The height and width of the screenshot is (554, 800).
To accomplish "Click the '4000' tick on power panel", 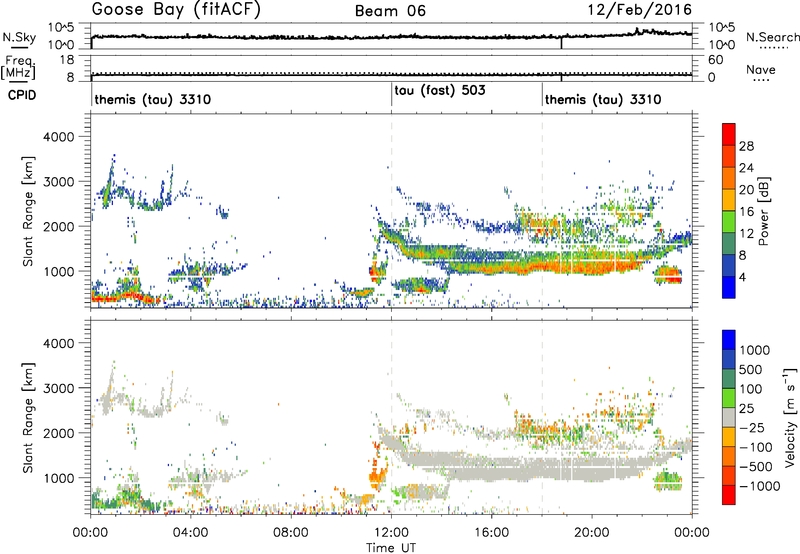I will (58, 137).
